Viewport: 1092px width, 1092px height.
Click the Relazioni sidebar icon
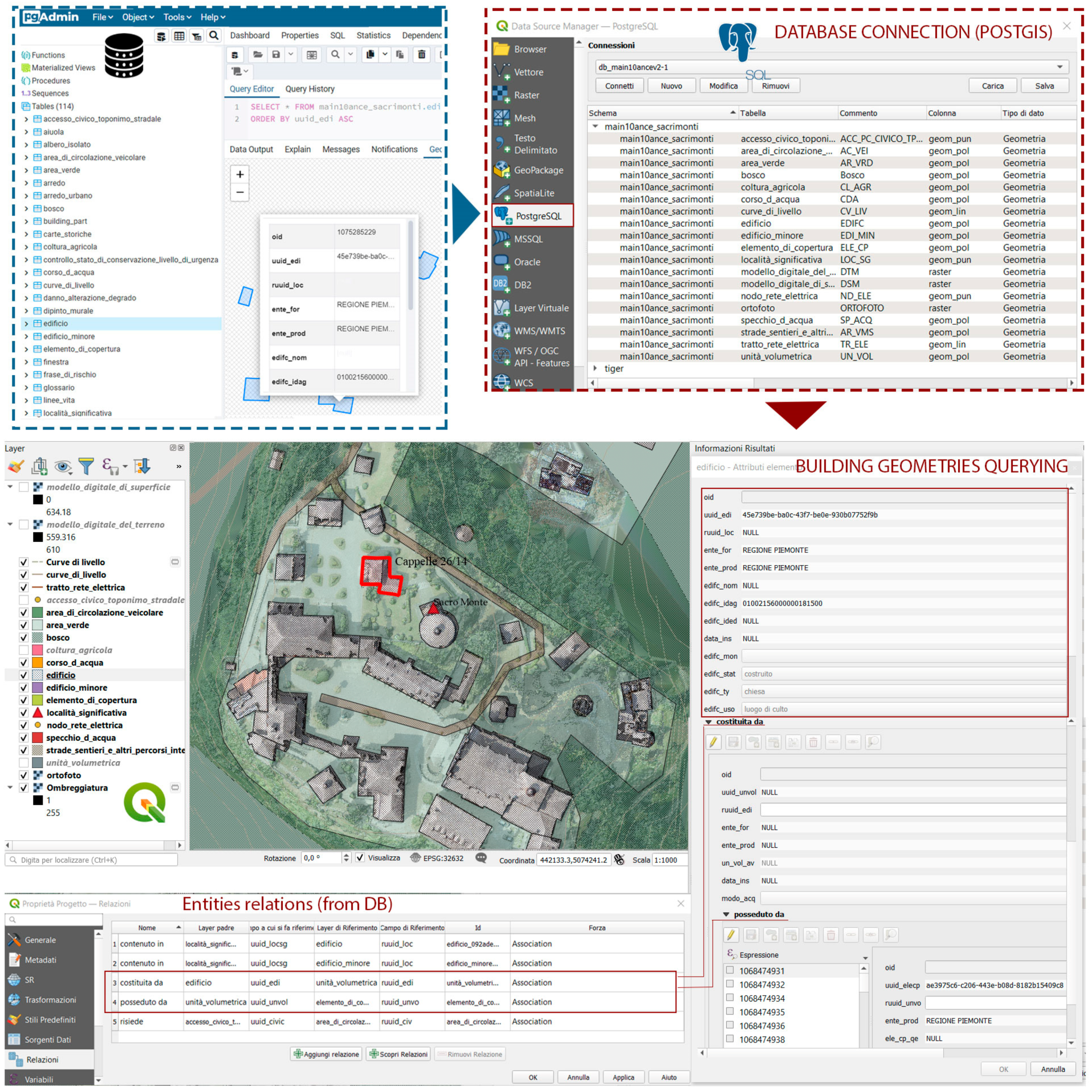[x=15, y=1059]
